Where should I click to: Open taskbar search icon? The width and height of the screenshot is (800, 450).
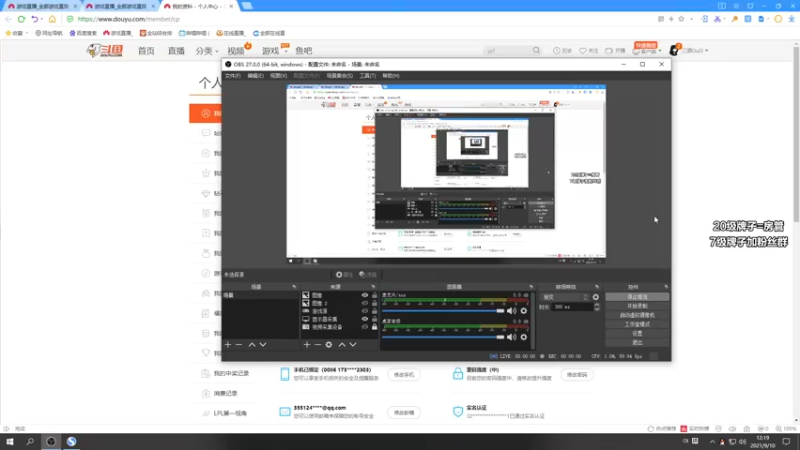tap(30, 441)
